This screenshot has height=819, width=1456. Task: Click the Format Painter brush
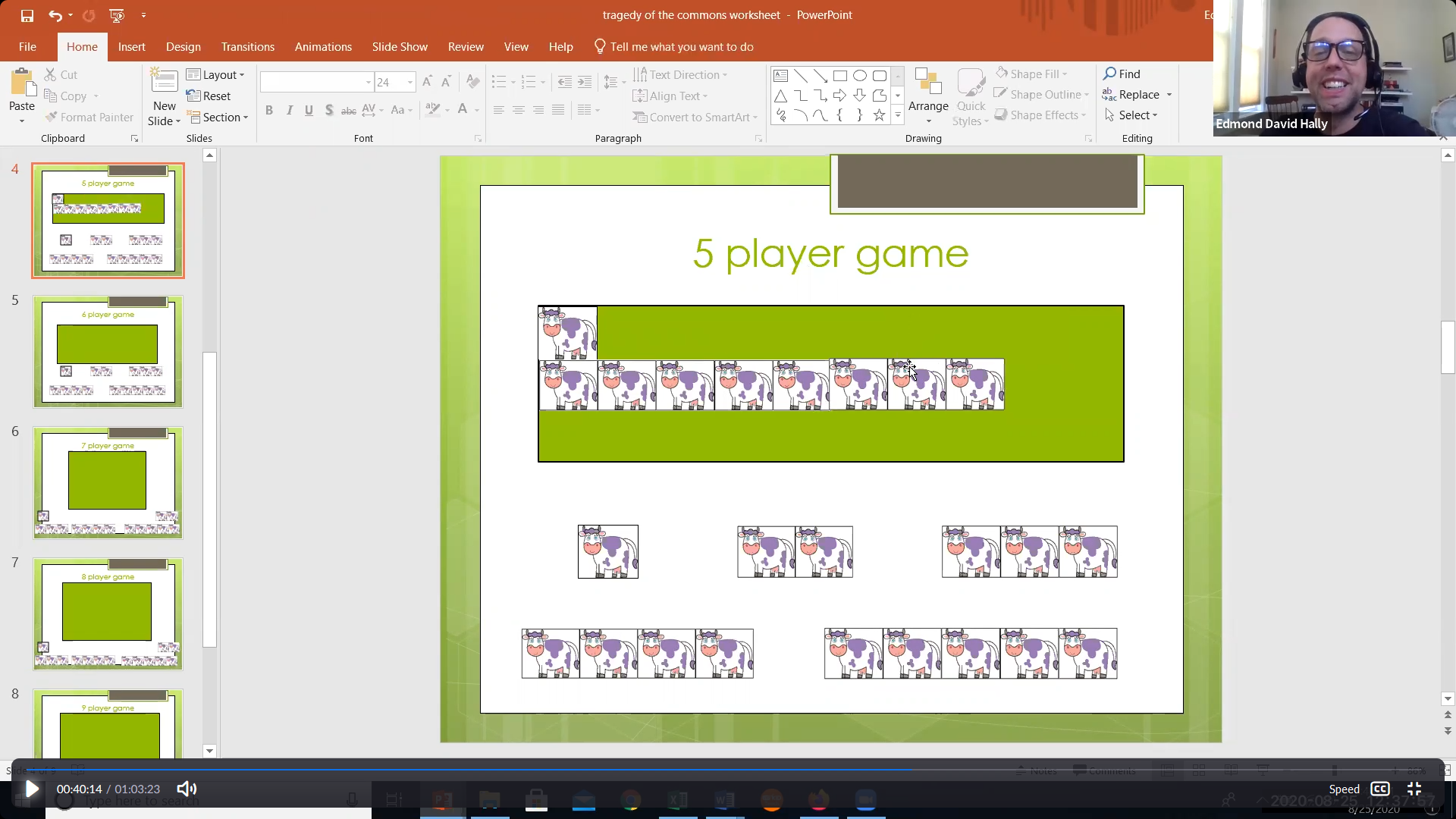click(89, 117)
